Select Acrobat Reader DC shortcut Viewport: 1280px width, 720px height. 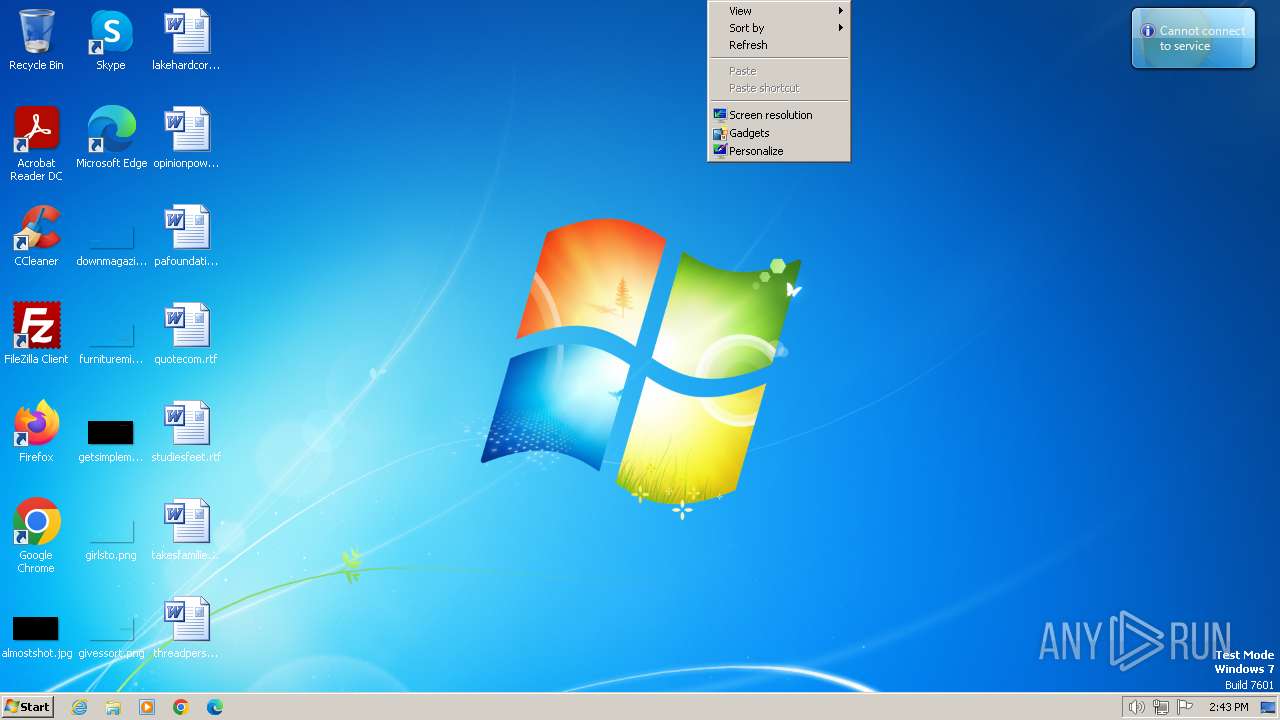point(36,144)
